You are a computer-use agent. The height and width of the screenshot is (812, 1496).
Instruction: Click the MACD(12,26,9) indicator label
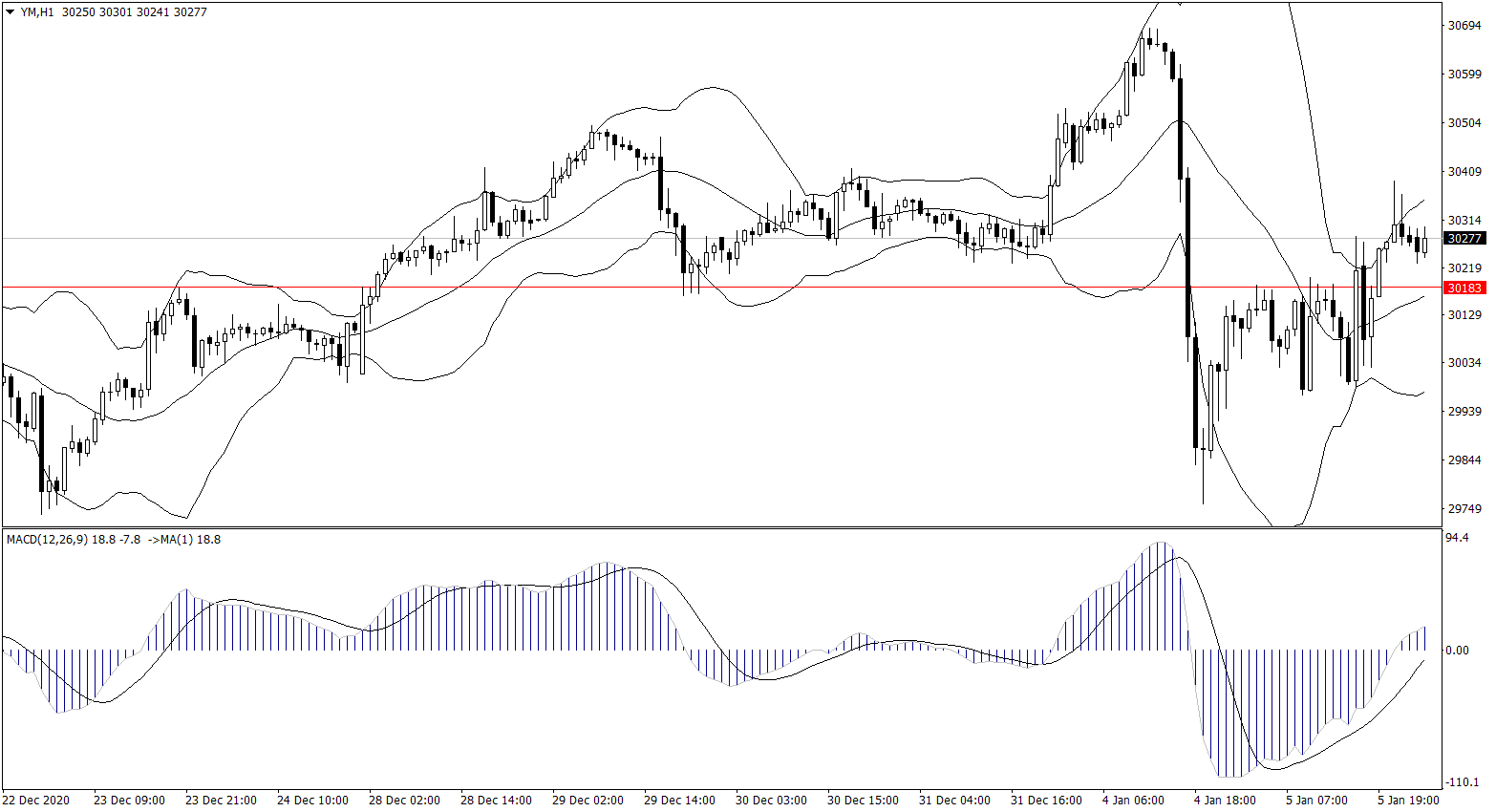point(47,540)
